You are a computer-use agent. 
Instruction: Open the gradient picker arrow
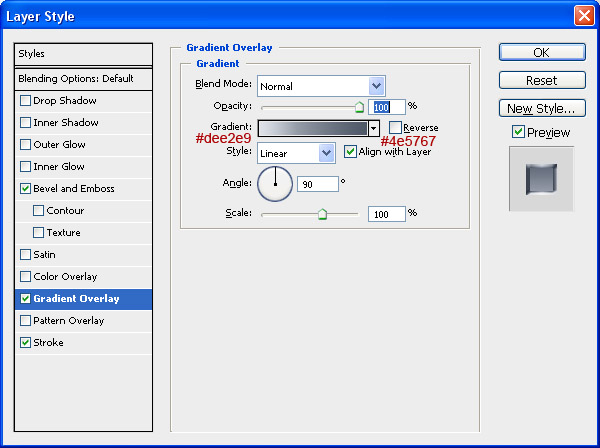374,129
